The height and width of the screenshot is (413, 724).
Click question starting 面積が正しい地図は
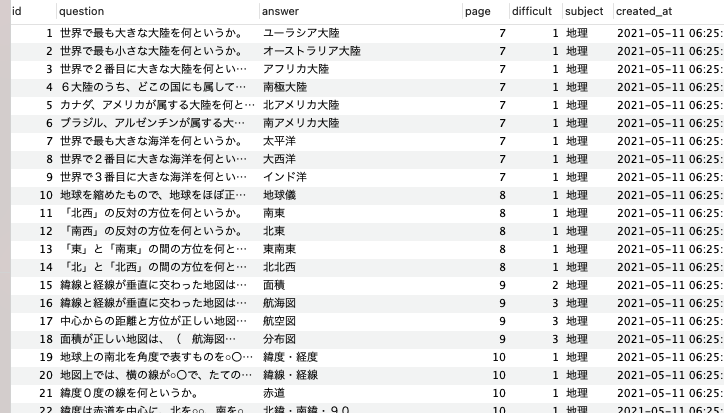coord(148,340)
